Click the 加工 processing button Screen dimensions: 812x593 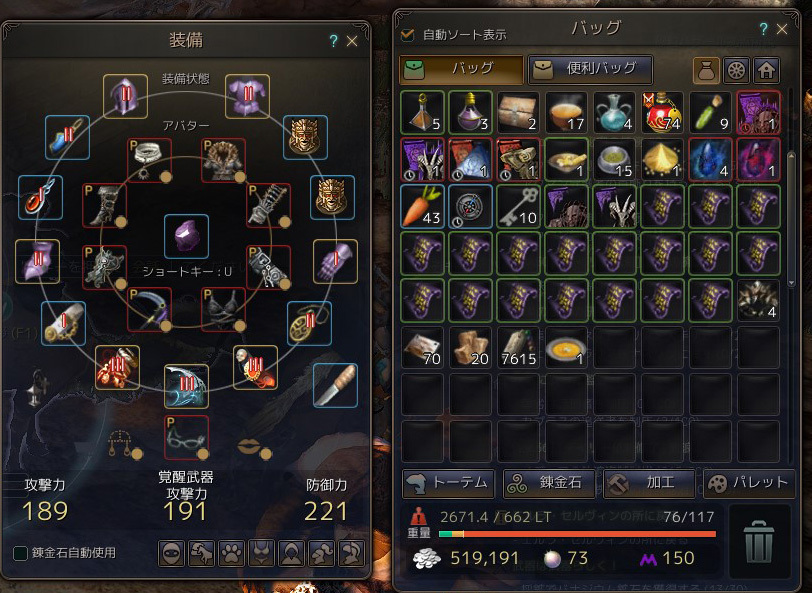(x=649, y=483)
